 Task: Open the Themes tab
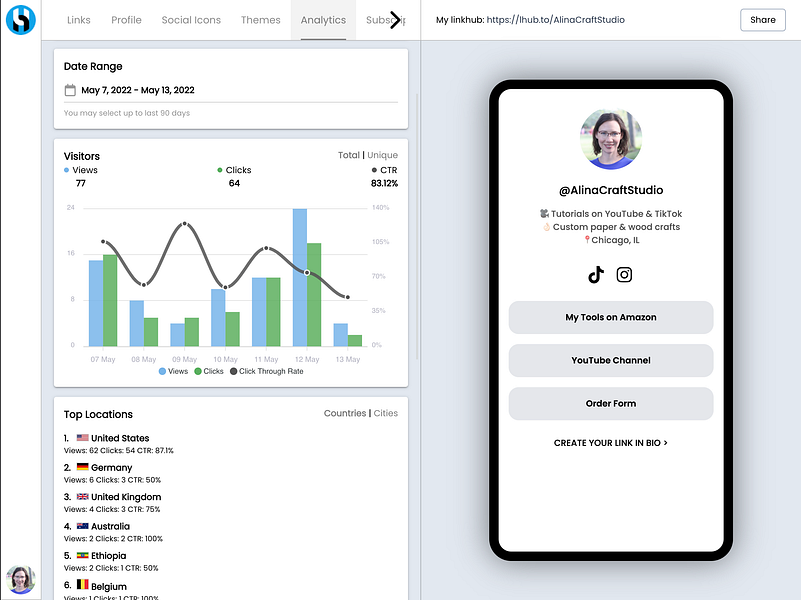pyautogui.click(x=261, y=20)
